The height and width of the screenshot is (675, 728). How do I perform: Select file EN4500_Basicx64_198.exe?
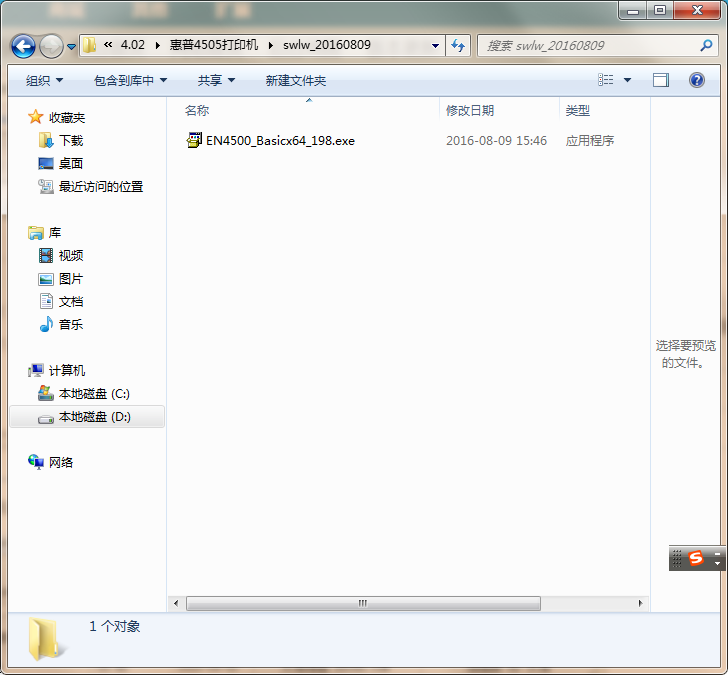tap(280, 140)
